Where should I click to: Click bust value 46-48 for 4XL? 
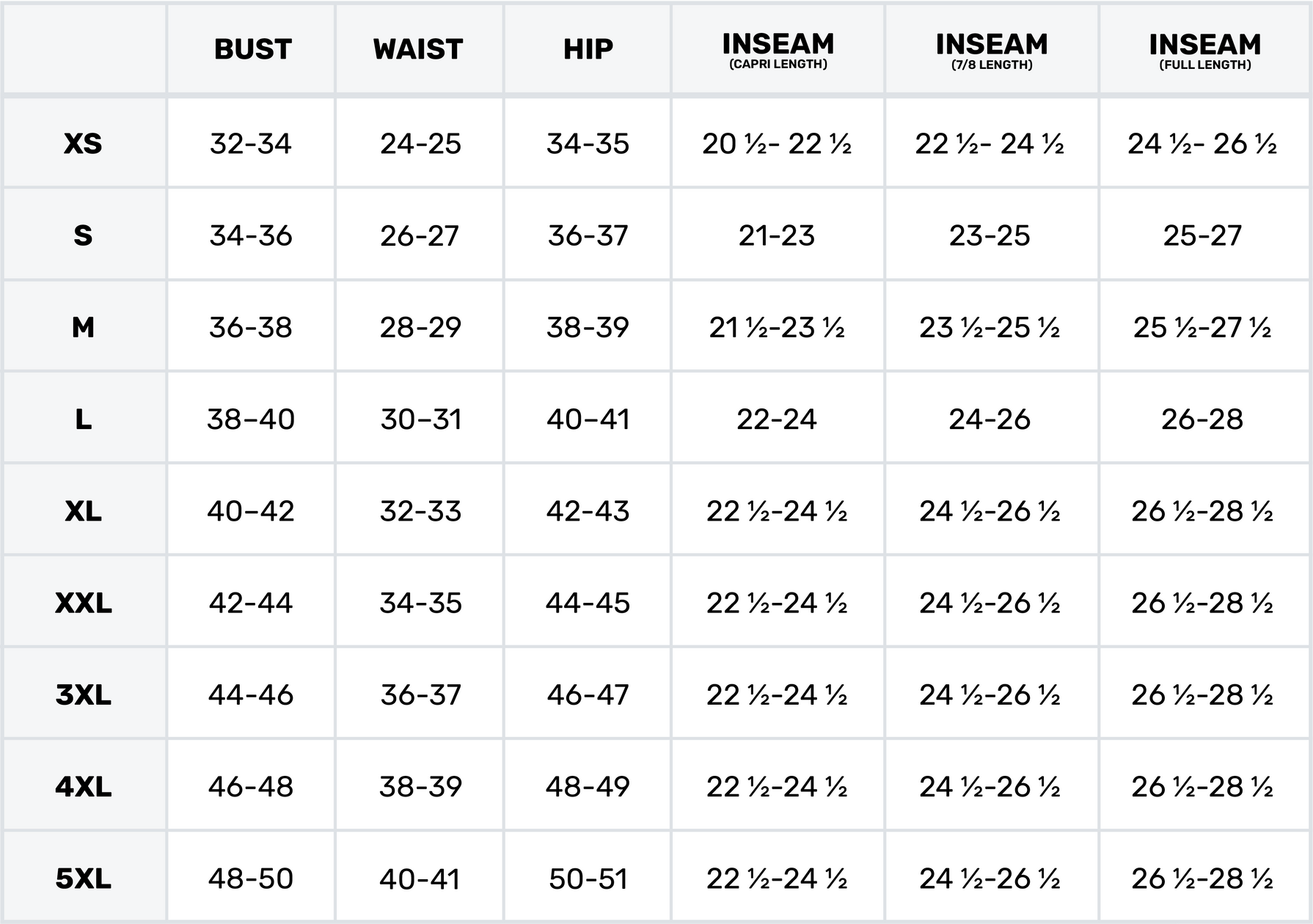tap(251, 786)
